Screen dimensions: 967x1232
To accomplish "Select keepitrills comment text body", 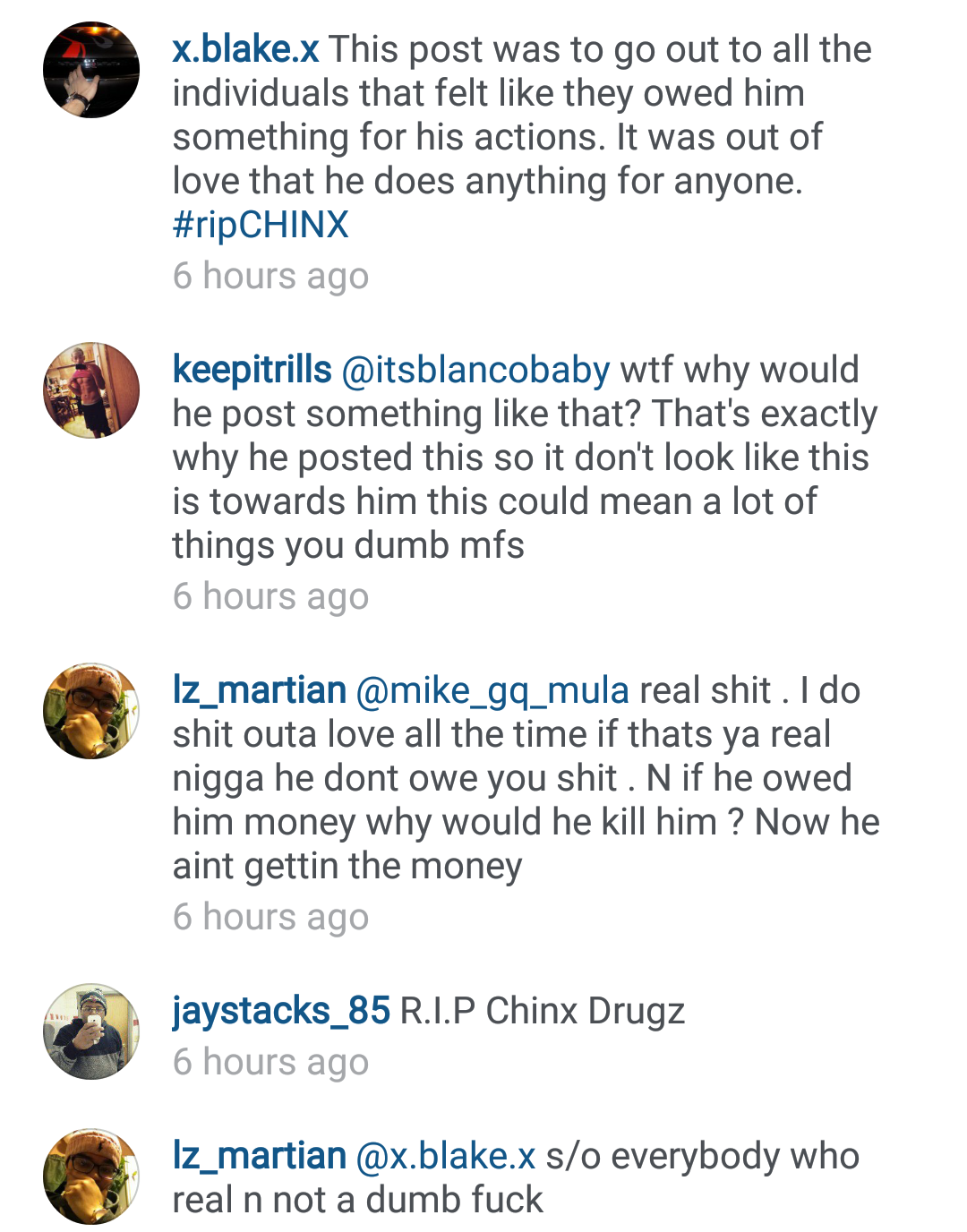I will pos(526,458).
